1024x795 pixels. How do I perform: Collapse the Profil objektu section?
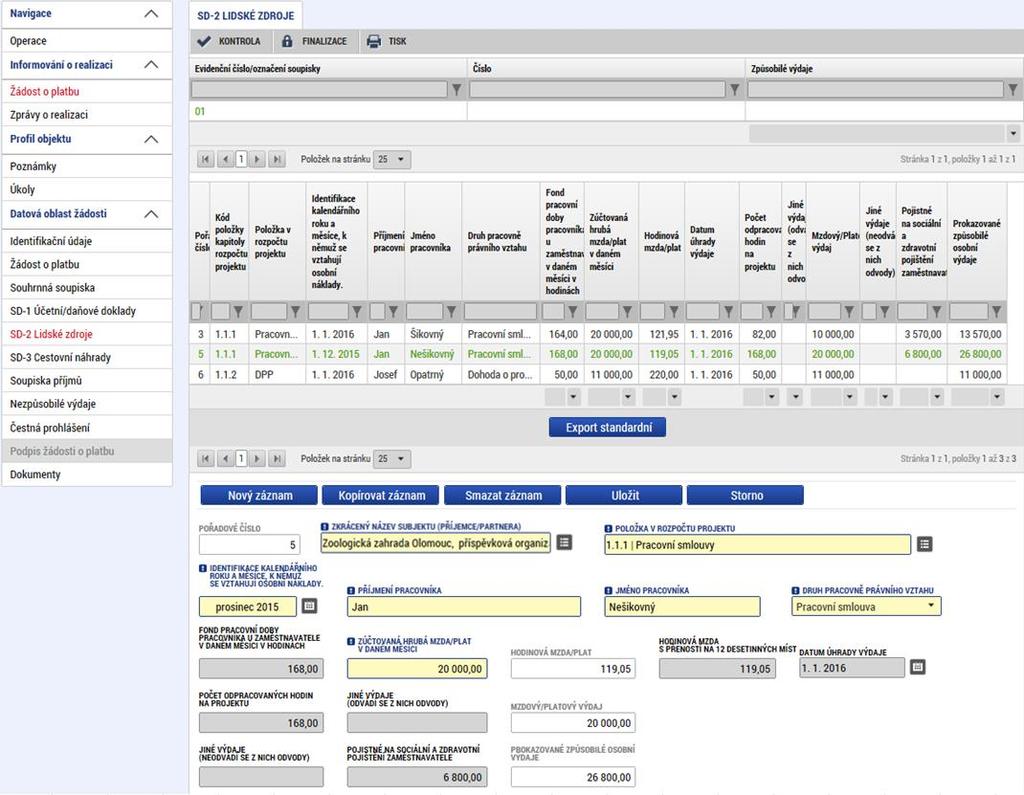(x=151, y=139)
